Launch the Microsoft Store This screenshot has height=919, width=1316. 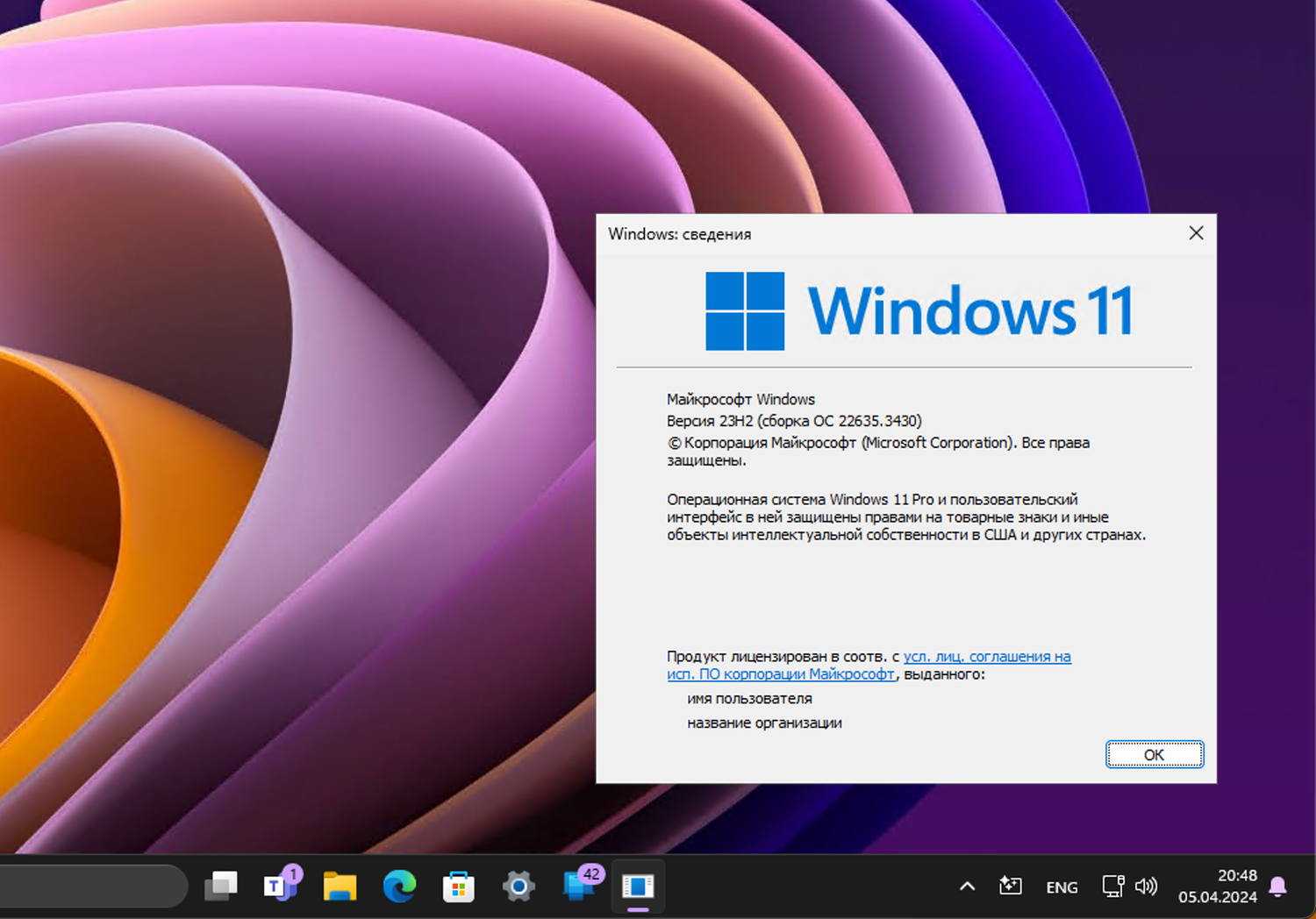tap(459, 887)
